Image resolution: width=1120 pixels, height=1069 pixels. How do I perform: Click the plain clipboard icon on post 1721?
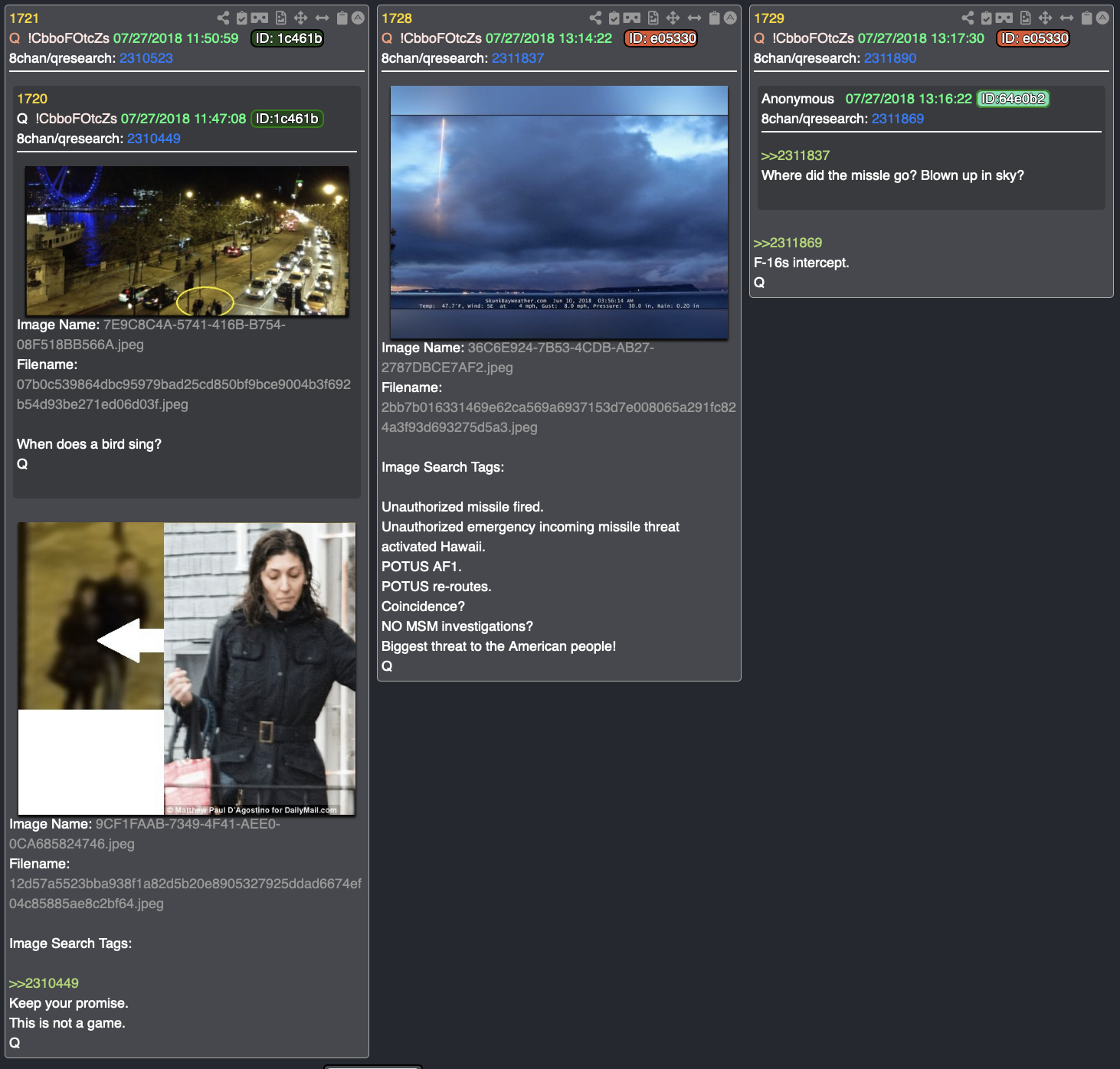click(342, 18)
